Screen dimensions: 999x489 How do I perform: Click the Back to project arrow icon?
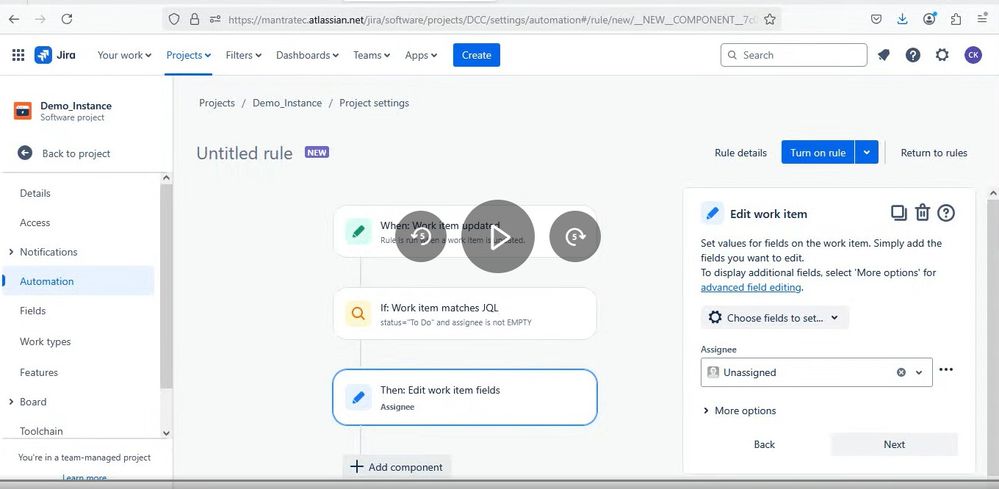[x=25, y=153]
